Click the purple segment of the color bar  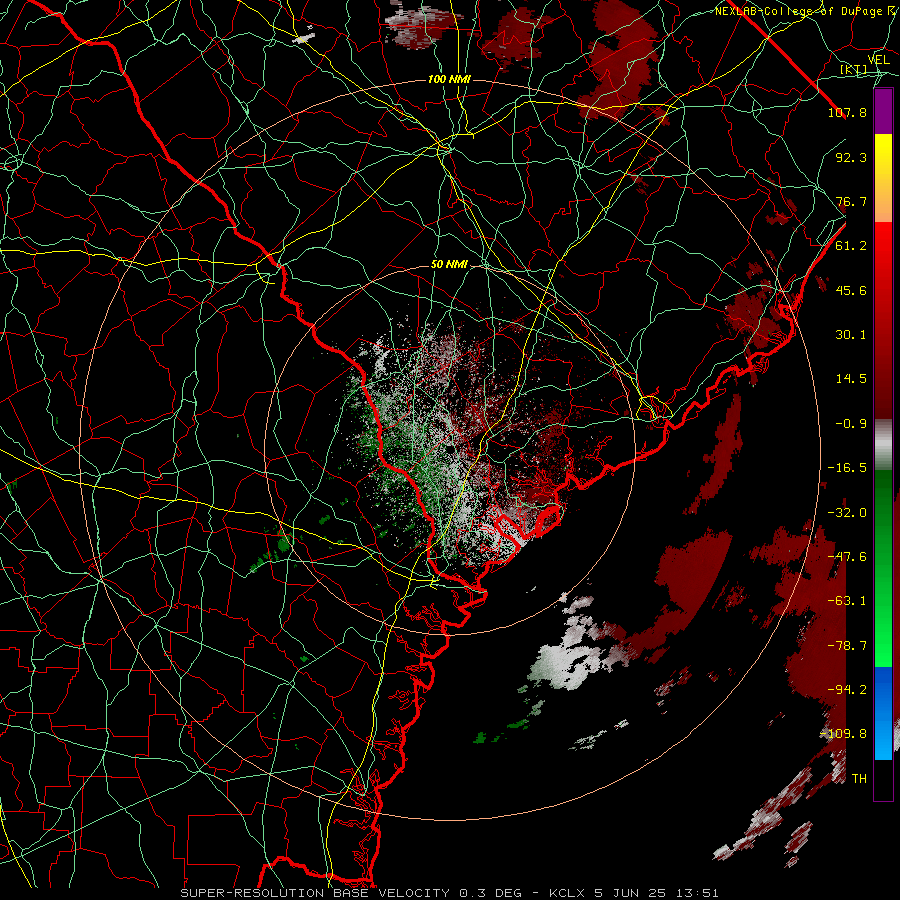click(x=883, y=111)
